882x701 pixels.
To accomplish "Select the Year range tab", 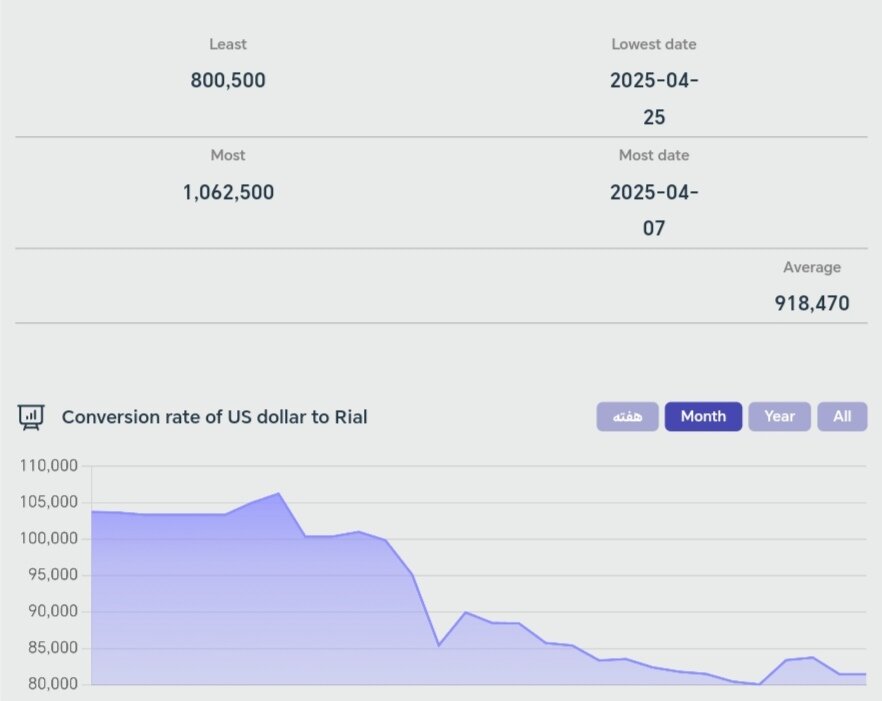I will tap(779, 416).
